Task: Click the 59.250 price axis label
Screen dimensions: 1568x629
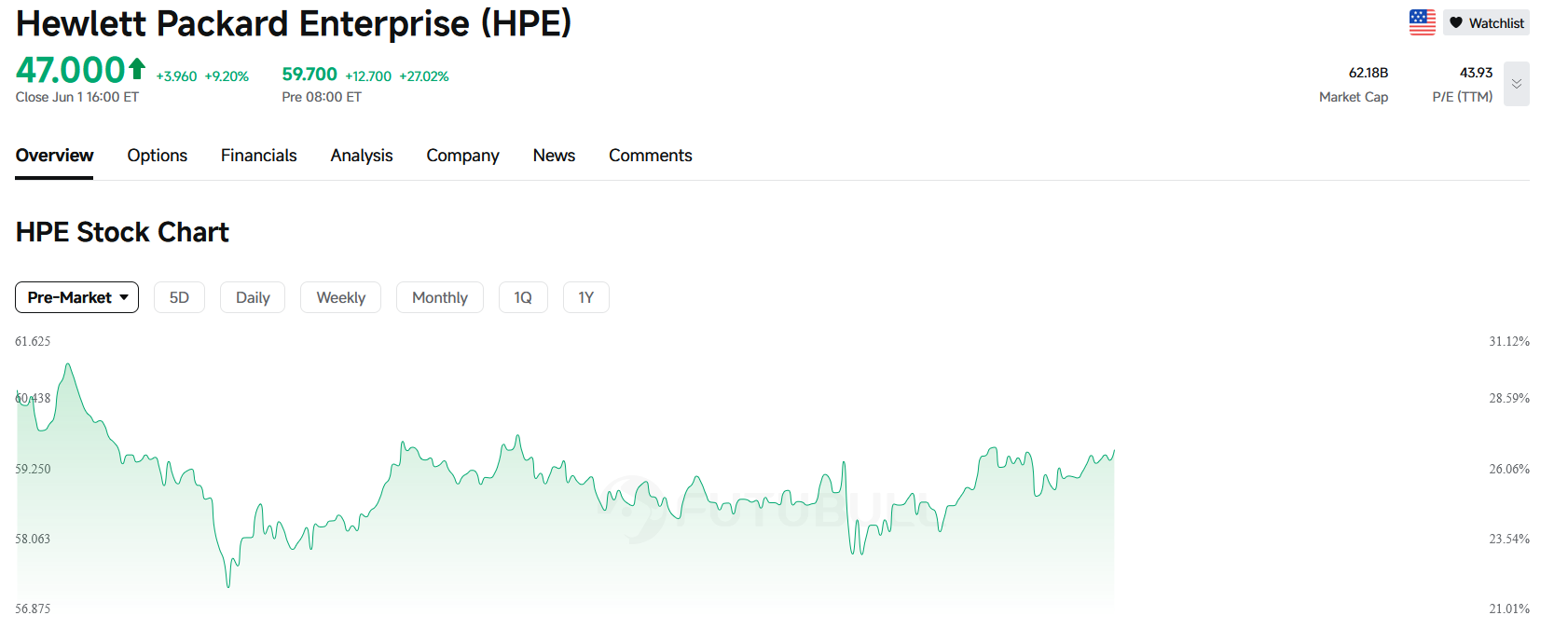Action: coord(33,469)
